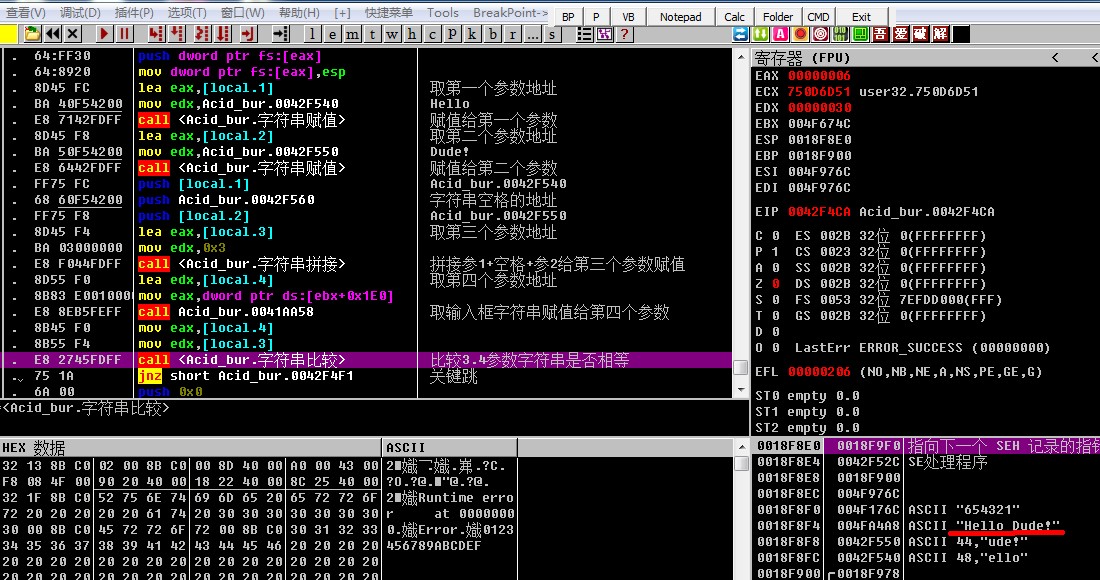
Task: Click the binary 010 101 plugin icon
Action: [840, 34]
